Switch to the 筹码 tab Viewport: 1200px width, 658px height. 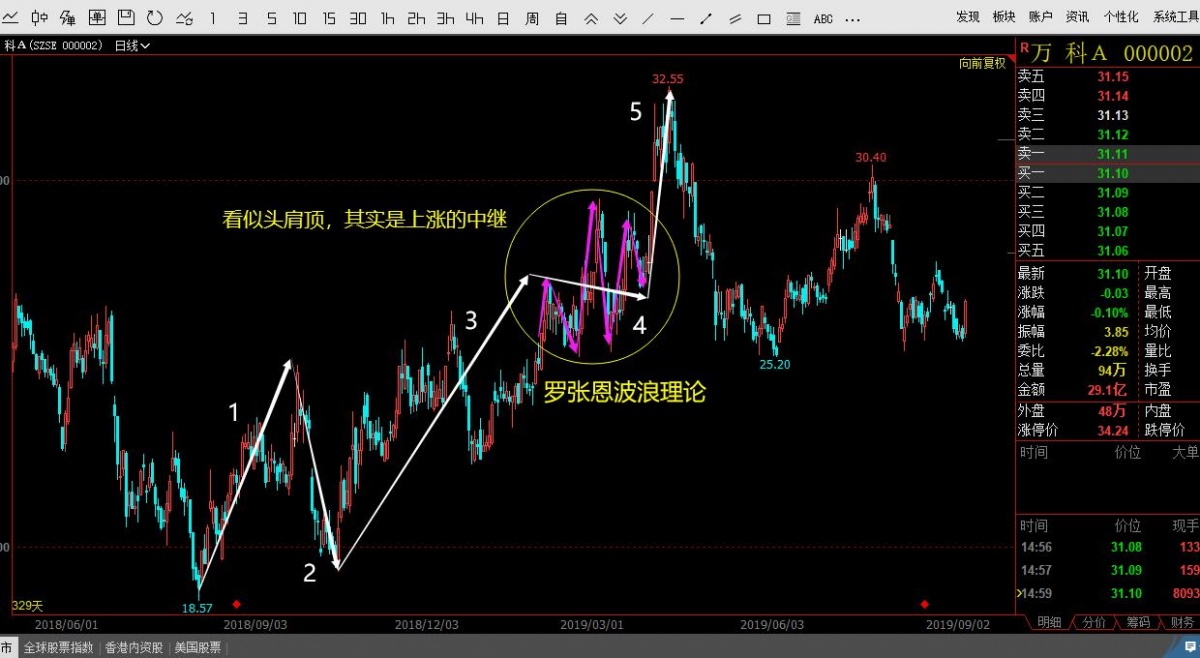pos(1138,622)
